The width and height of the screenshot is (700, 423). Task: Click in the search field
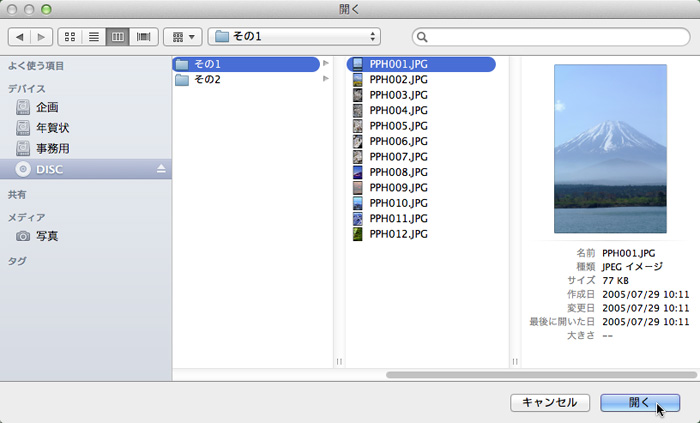[550, 37]
